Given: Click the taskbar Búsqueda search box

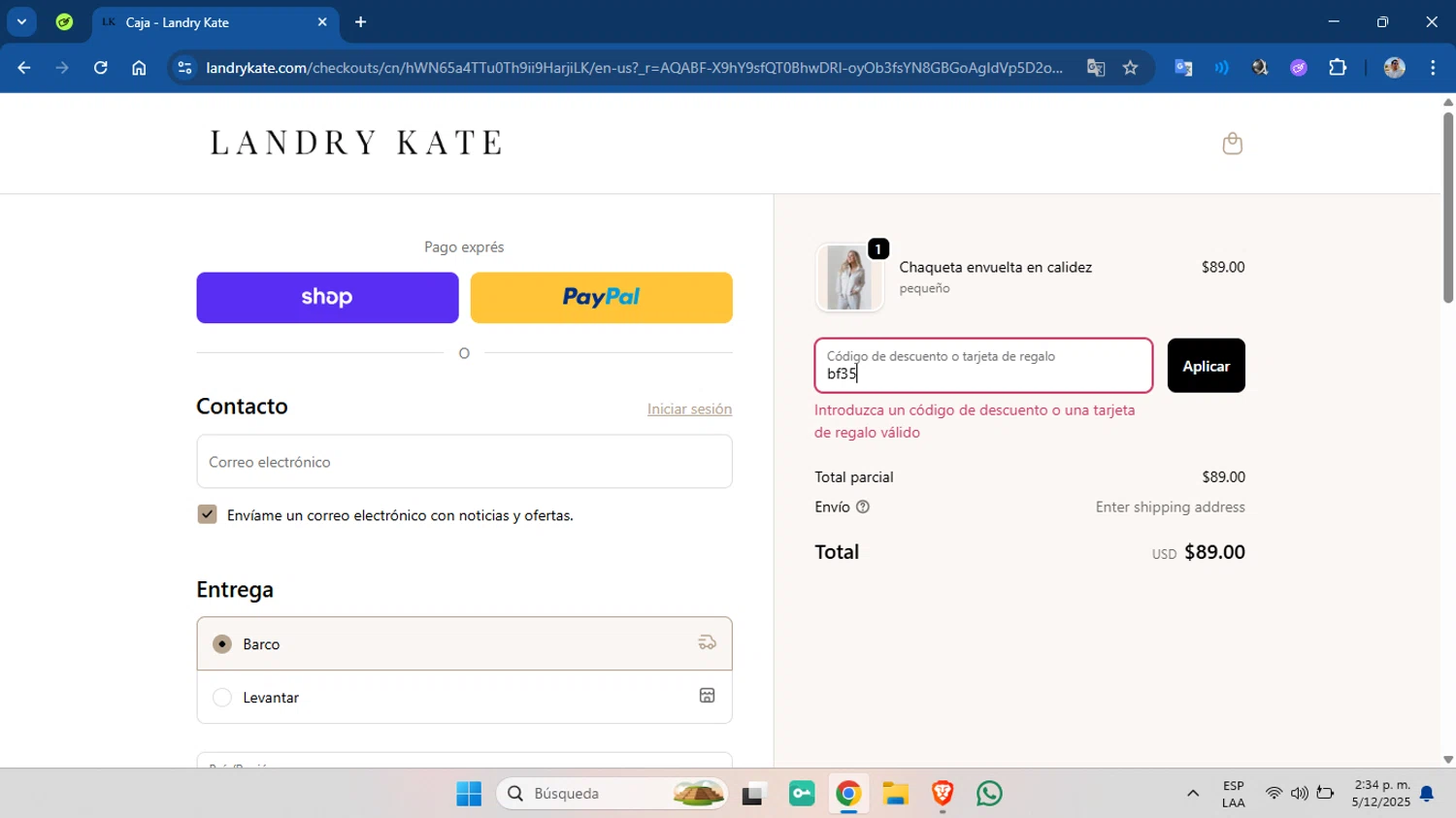Looking at the screenshot, I should click(x=612, y=794).
